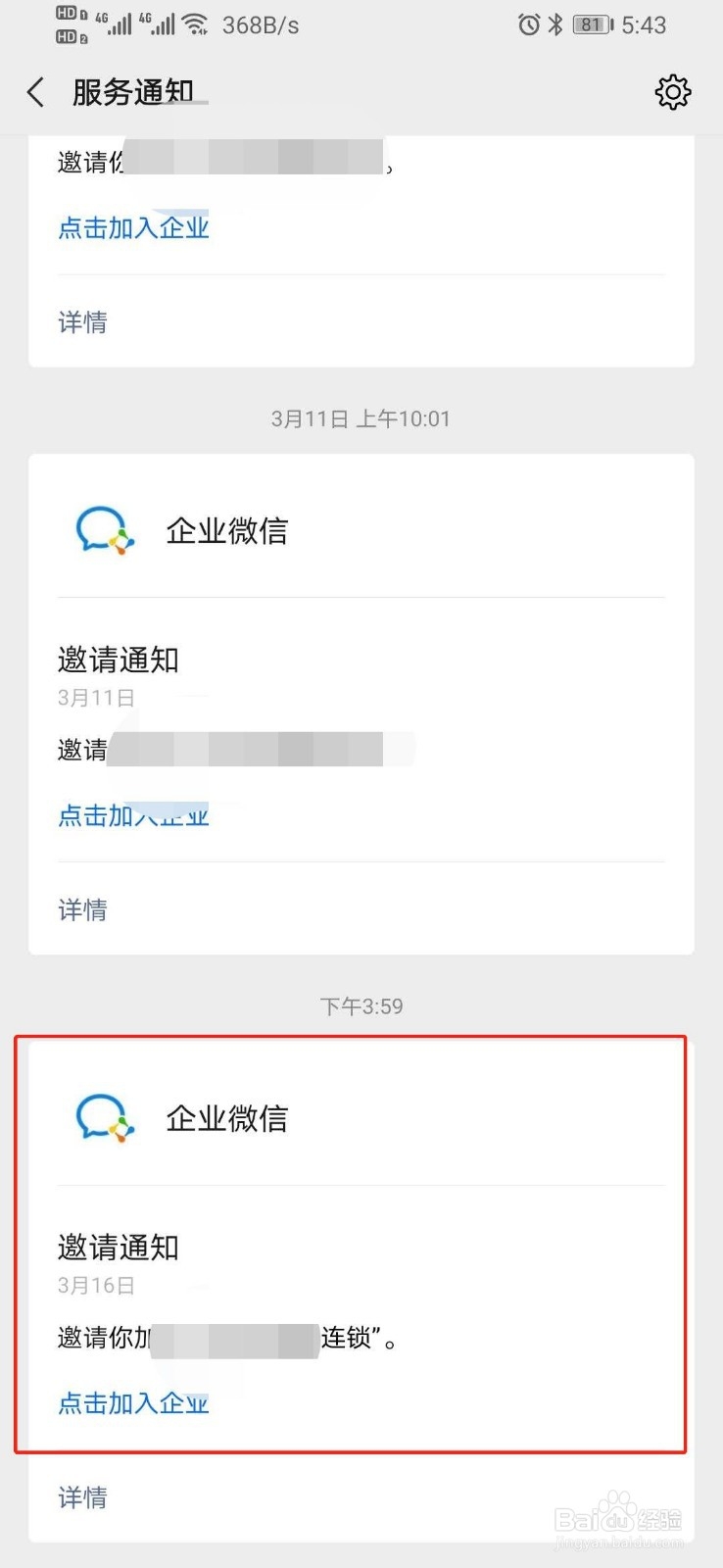The height and width of the screenshot is (1568, 723).
Task: Tap the battery indicator showing 81
Action: tap(593, 24)
